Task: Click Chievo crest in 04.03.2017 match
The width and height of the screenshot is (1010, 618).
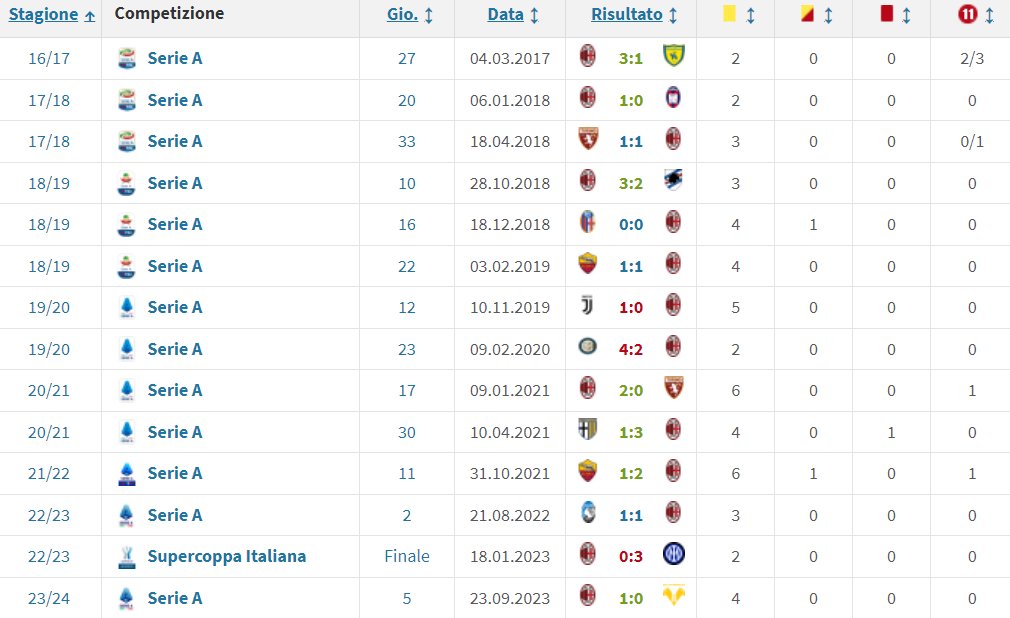Action: pyautogui.click(x=674, y=56)
